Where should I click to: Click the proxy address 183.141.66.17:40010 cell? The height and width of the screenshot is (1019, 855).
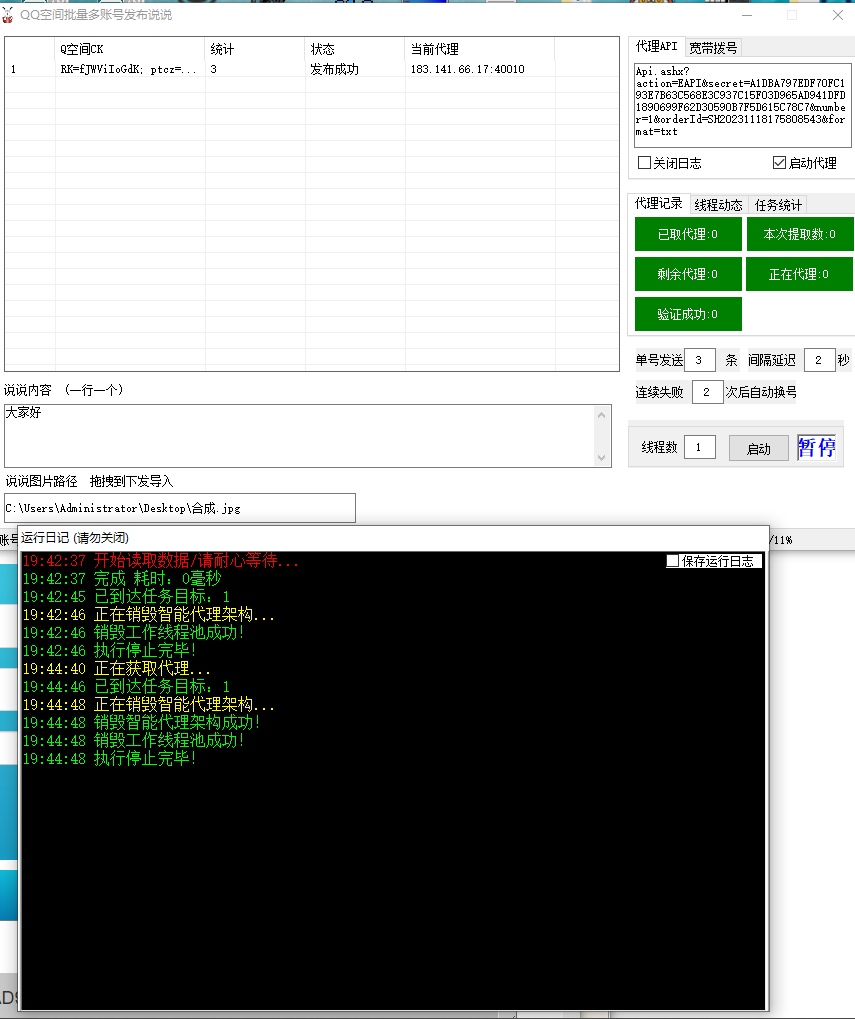(480, 69)
